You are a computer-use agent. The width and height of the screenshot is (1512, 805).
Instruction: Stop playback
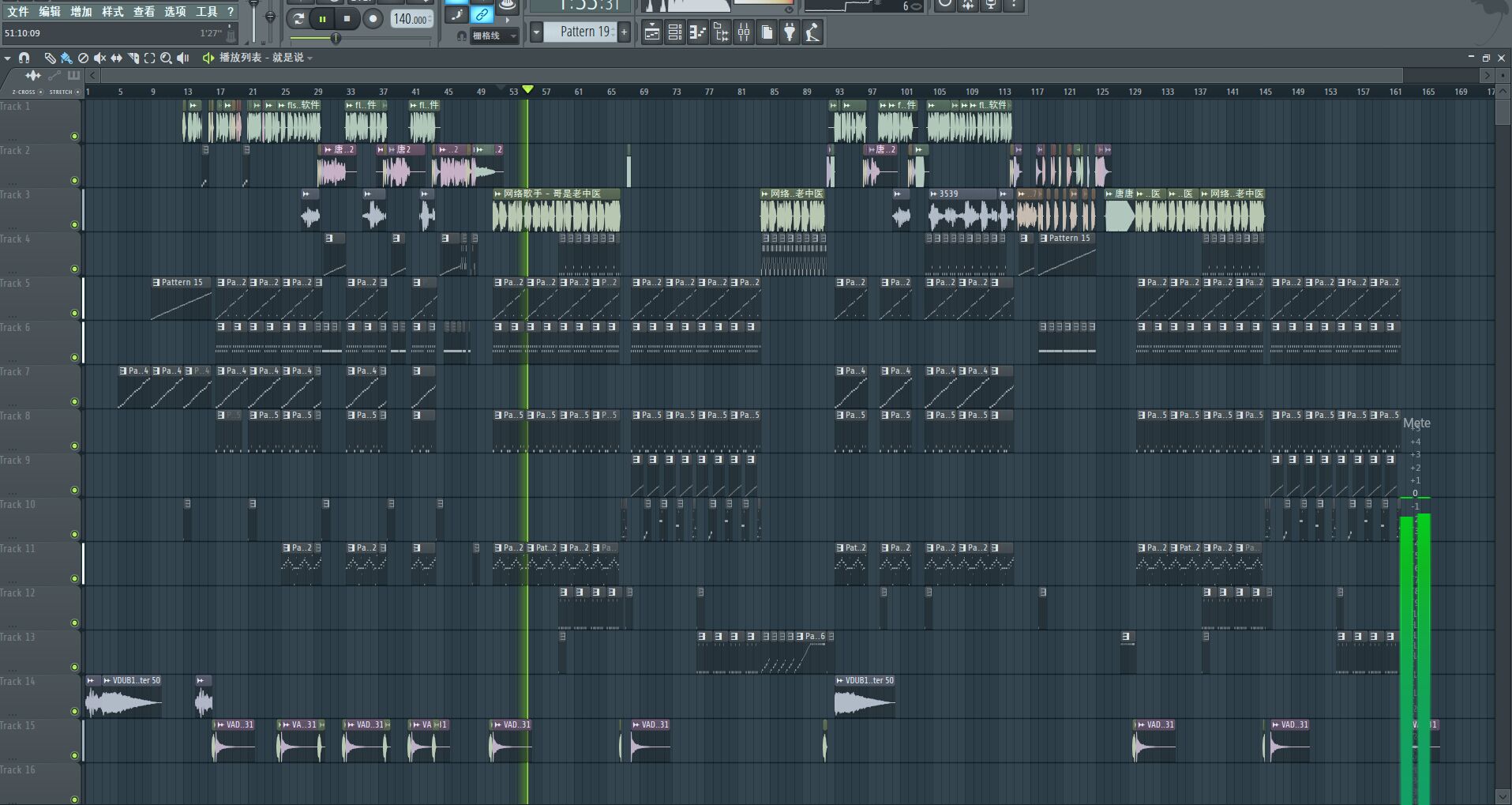[x=347, y=19]
